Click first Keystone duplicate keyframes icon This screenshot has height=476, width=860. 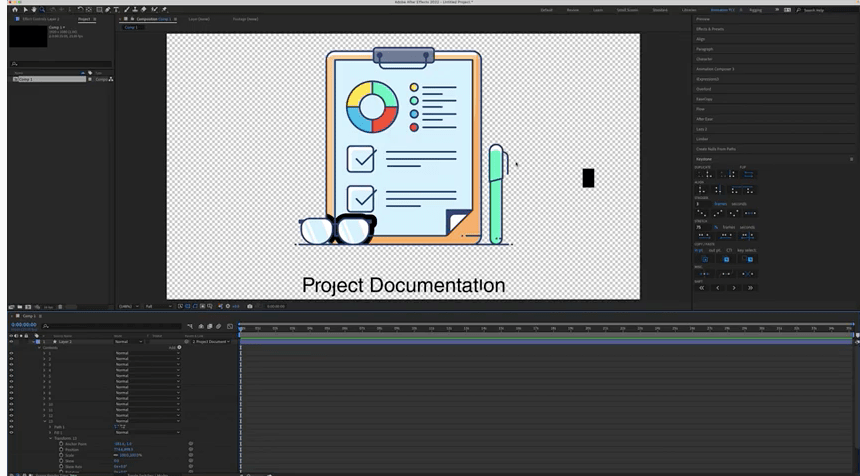(x=705, y=174)
